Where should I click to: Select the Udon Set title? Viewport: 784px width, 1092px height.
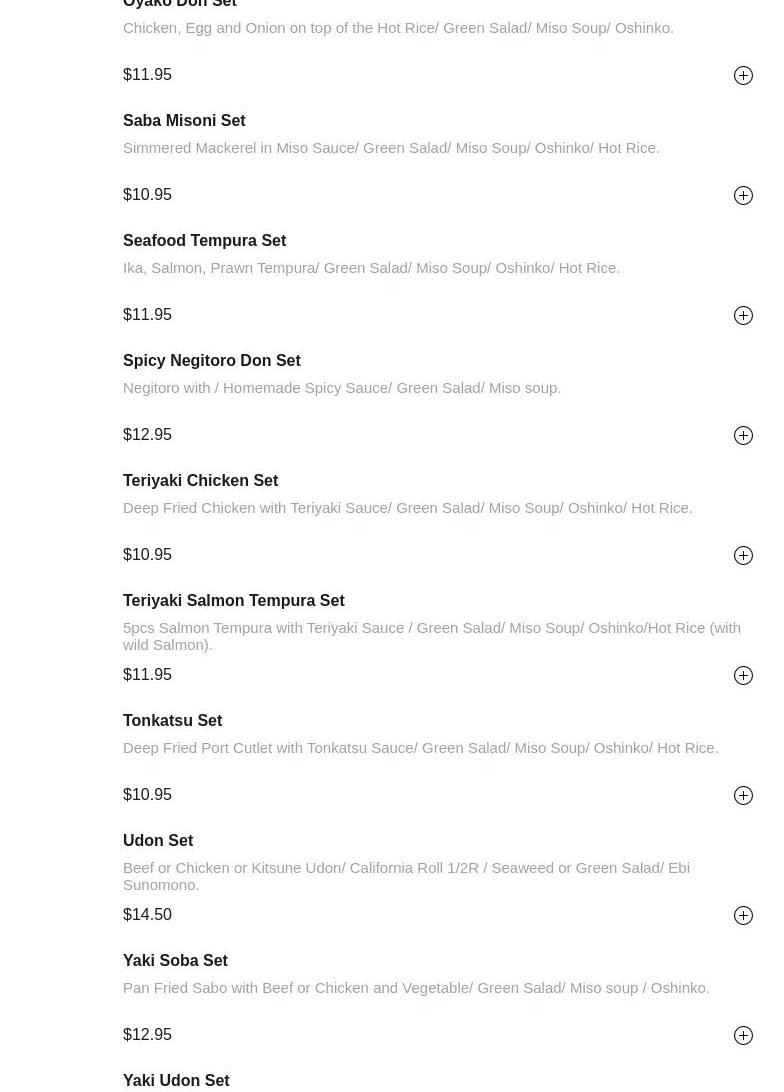click(158, 841)
